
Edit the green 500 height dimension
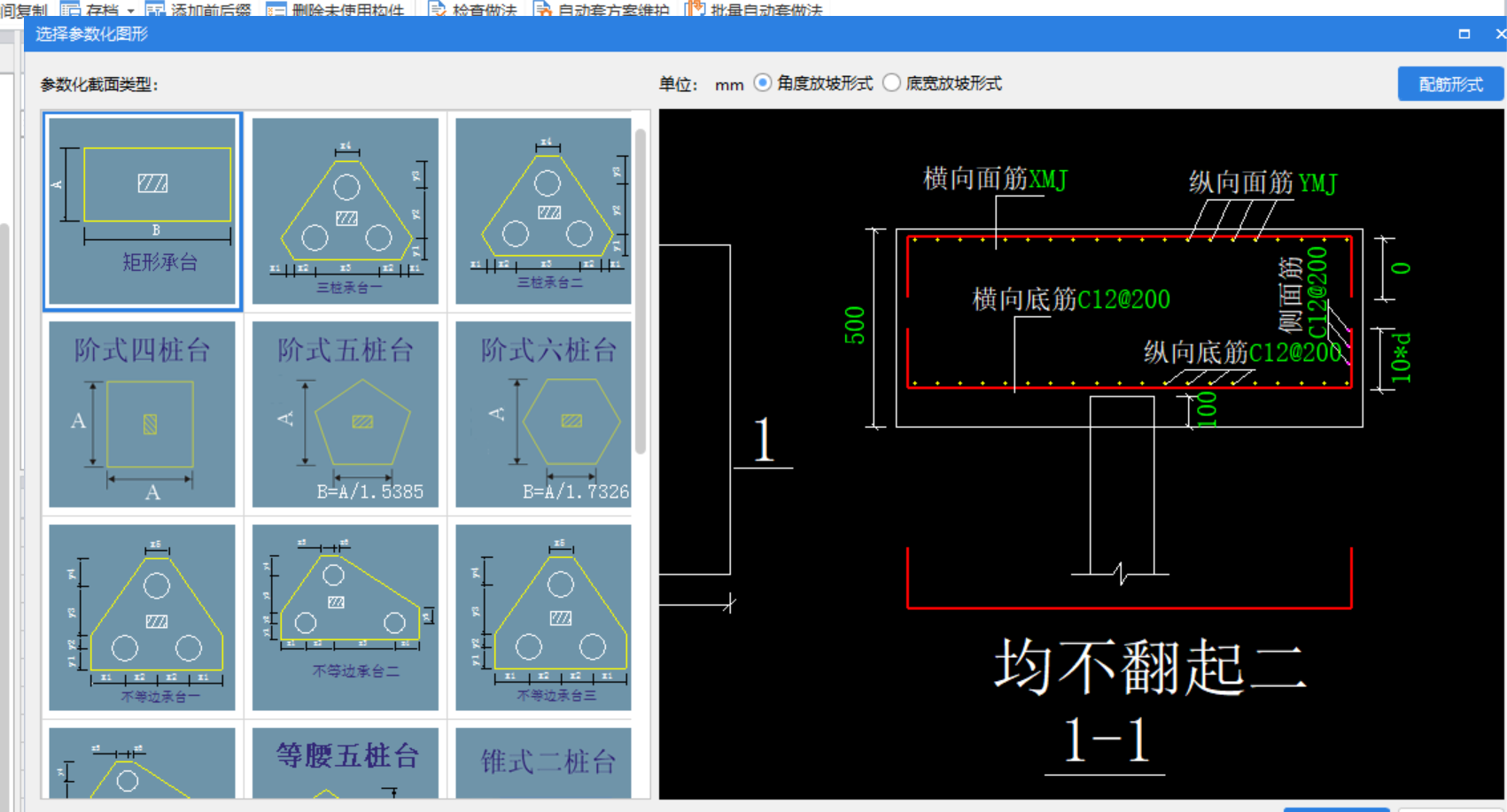[854, 325]
